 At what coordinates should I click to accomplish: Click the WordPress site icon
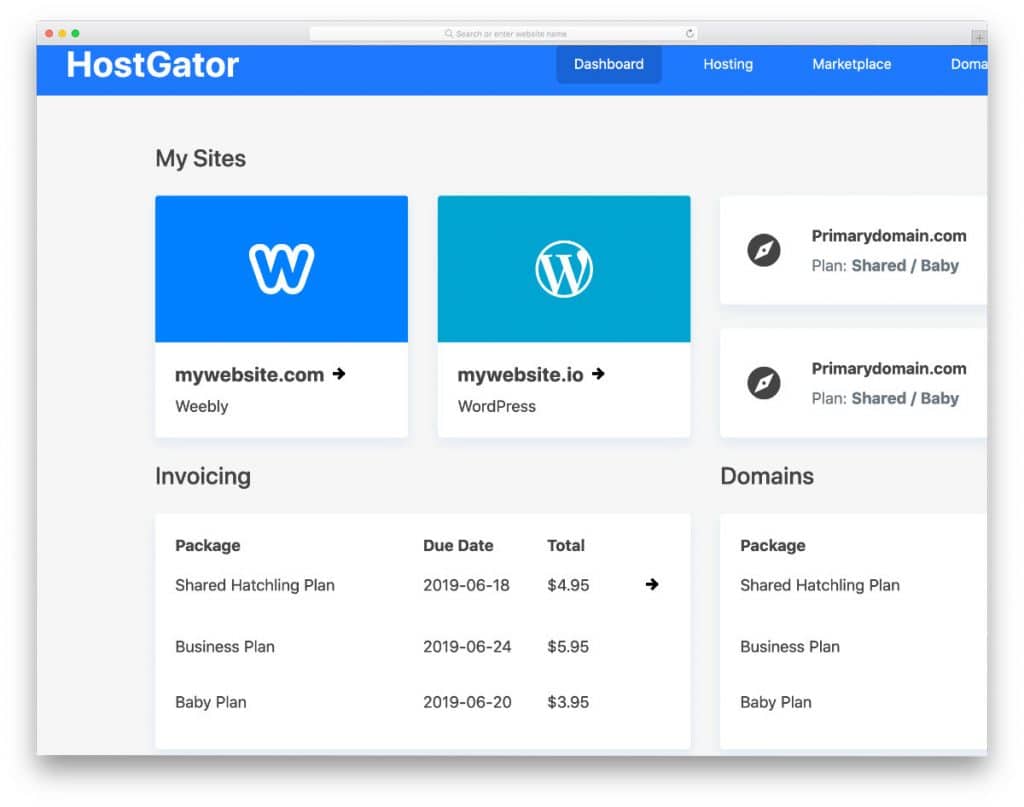563,267
